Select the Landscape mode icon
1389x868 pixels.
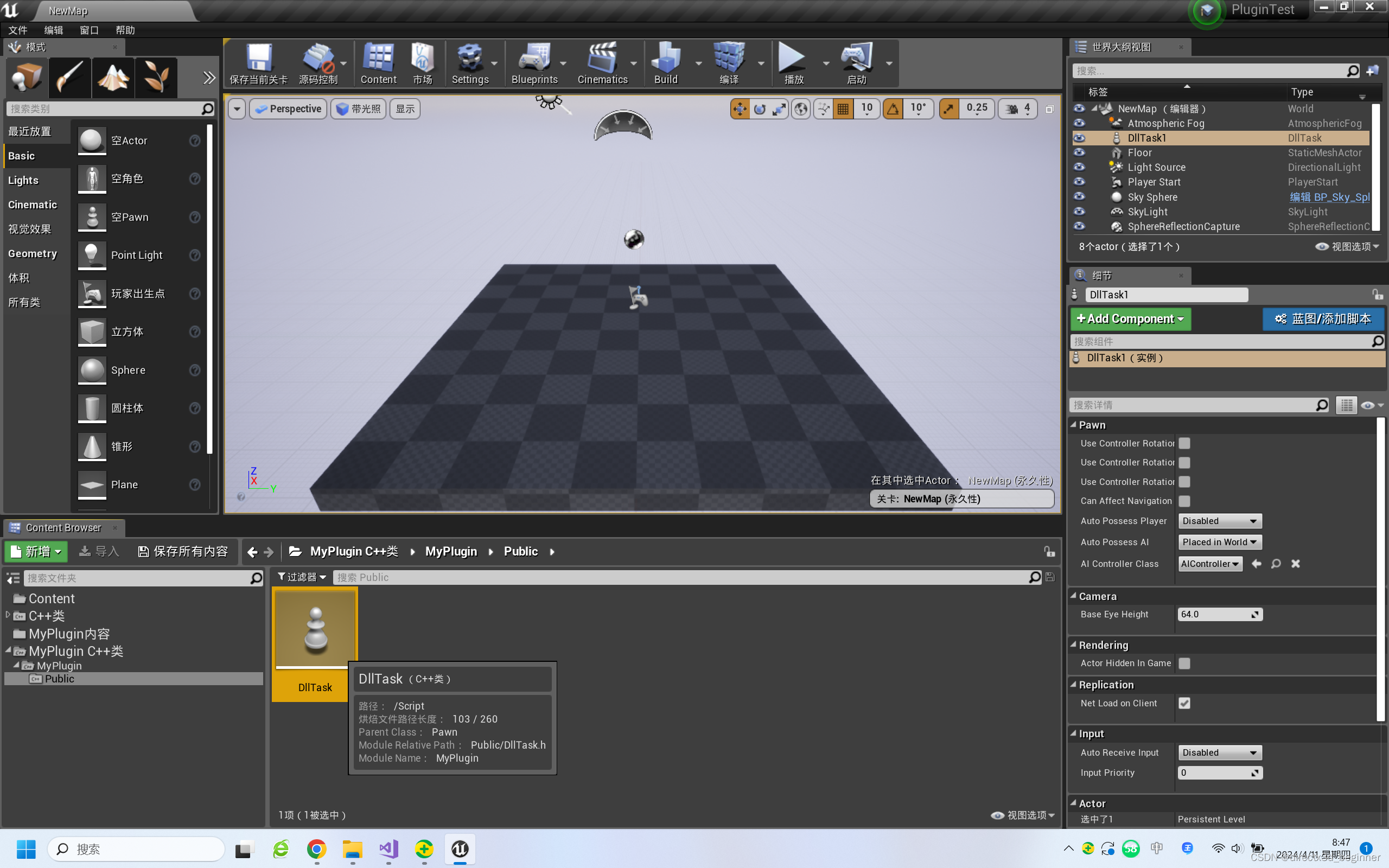pos(113,78)
